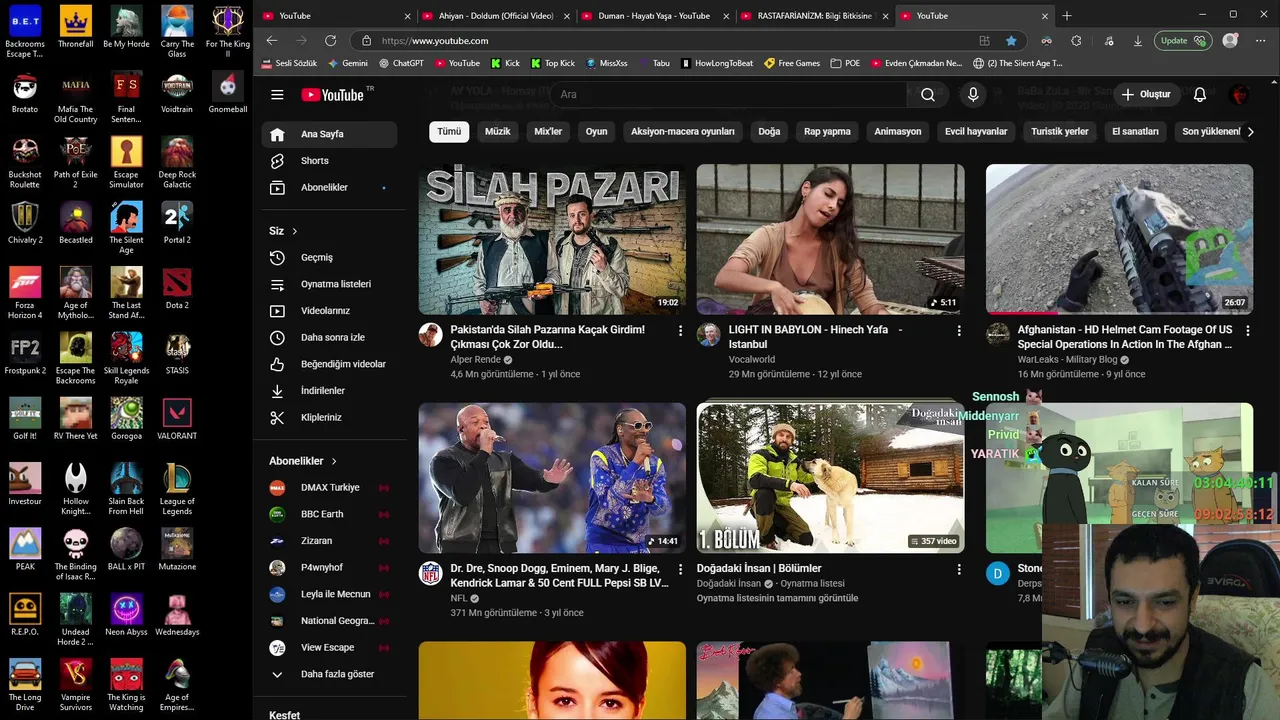This screenshot has height=720, width=1280.
Task: Open HowLongToBeat bookmark
Action: coord(716,63)
